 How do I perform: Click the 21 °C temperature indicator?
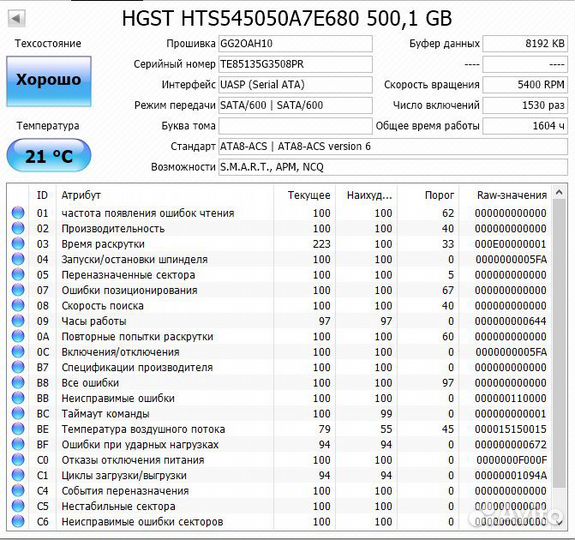[x=49, y=155]
